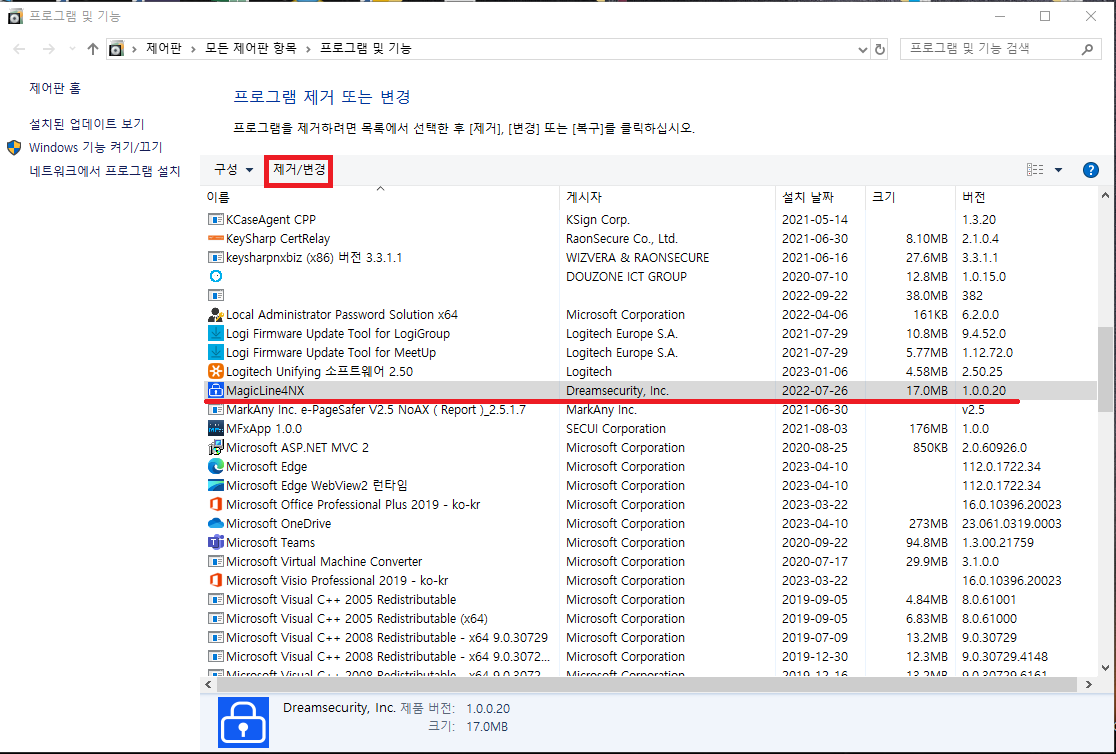Click the MFxApp 1.0.0 icon
1116x754 pixels.
point(216,428)
